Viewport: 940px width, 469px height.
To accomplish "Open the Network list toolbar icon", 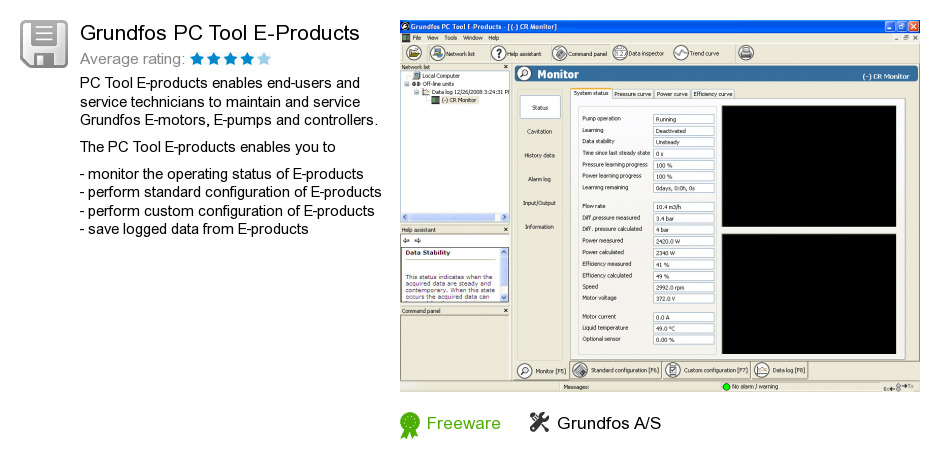I will click(x=437, y=53).
